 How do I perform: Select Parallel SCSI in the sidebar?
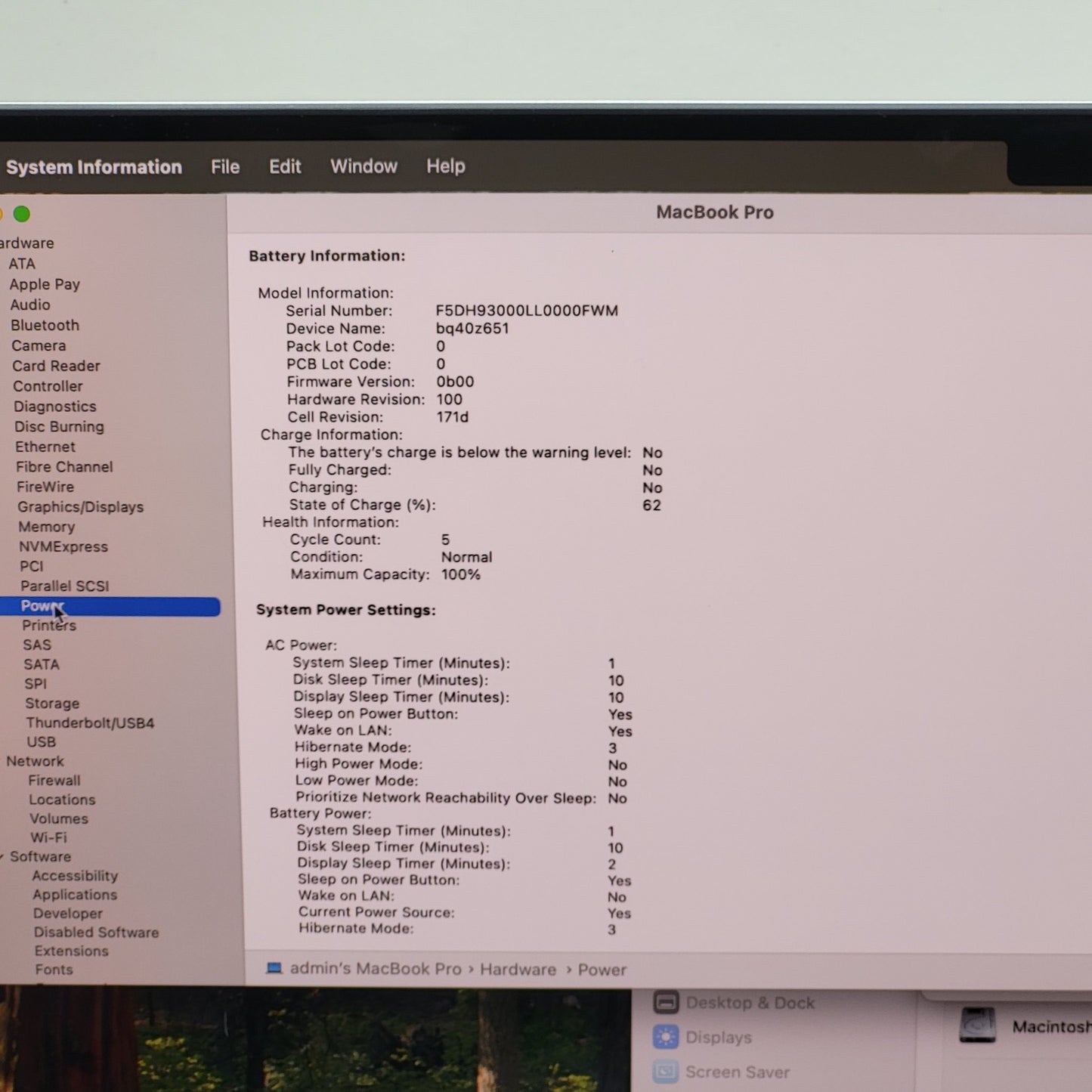(65, 586)
